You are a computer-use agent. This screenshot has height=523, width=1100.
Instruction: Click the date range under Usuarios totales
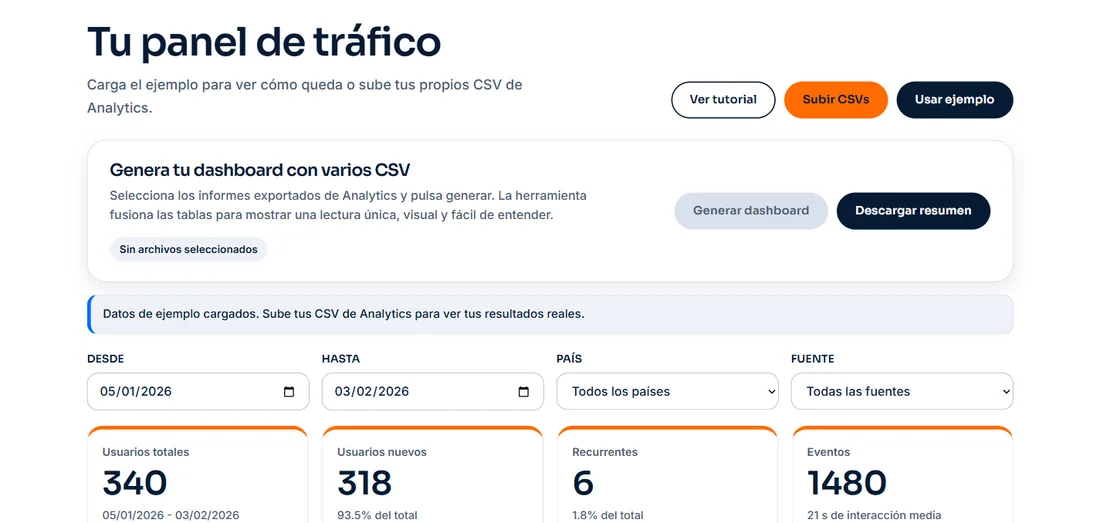tap(170, 515)
